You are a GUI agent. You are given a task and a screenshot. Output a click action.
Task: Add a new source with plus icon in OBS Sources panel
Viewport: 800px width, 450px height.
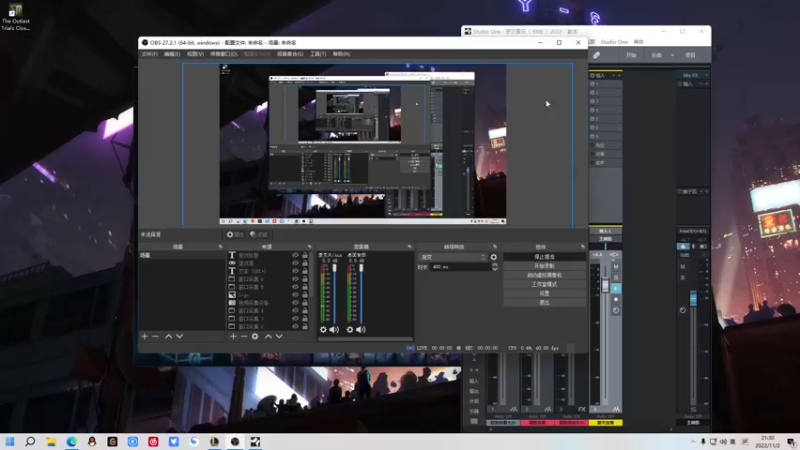pyautogui.click(x=233, y=336)
